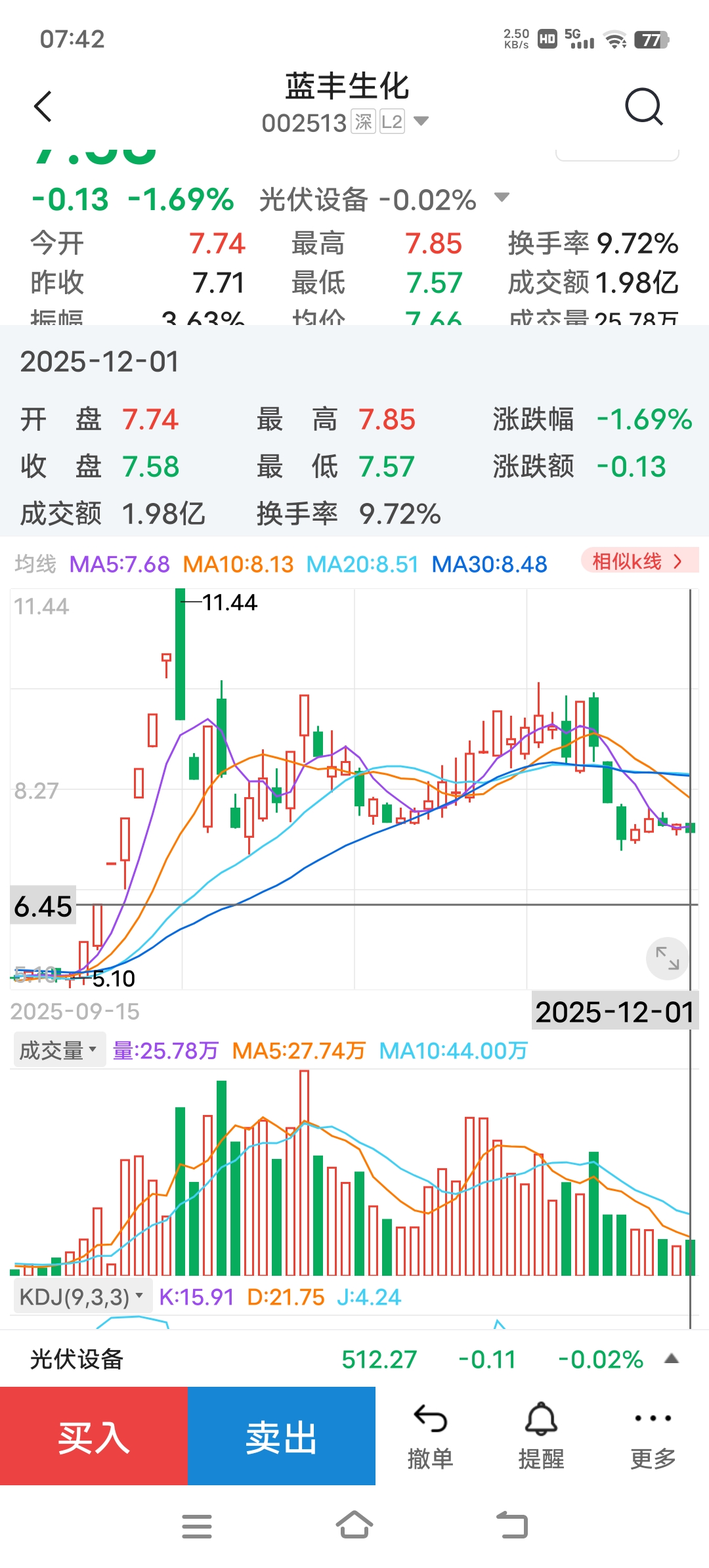Tap the volume MA5:27.74万 label
The image size is (709, 1568).
[299, 1051]
